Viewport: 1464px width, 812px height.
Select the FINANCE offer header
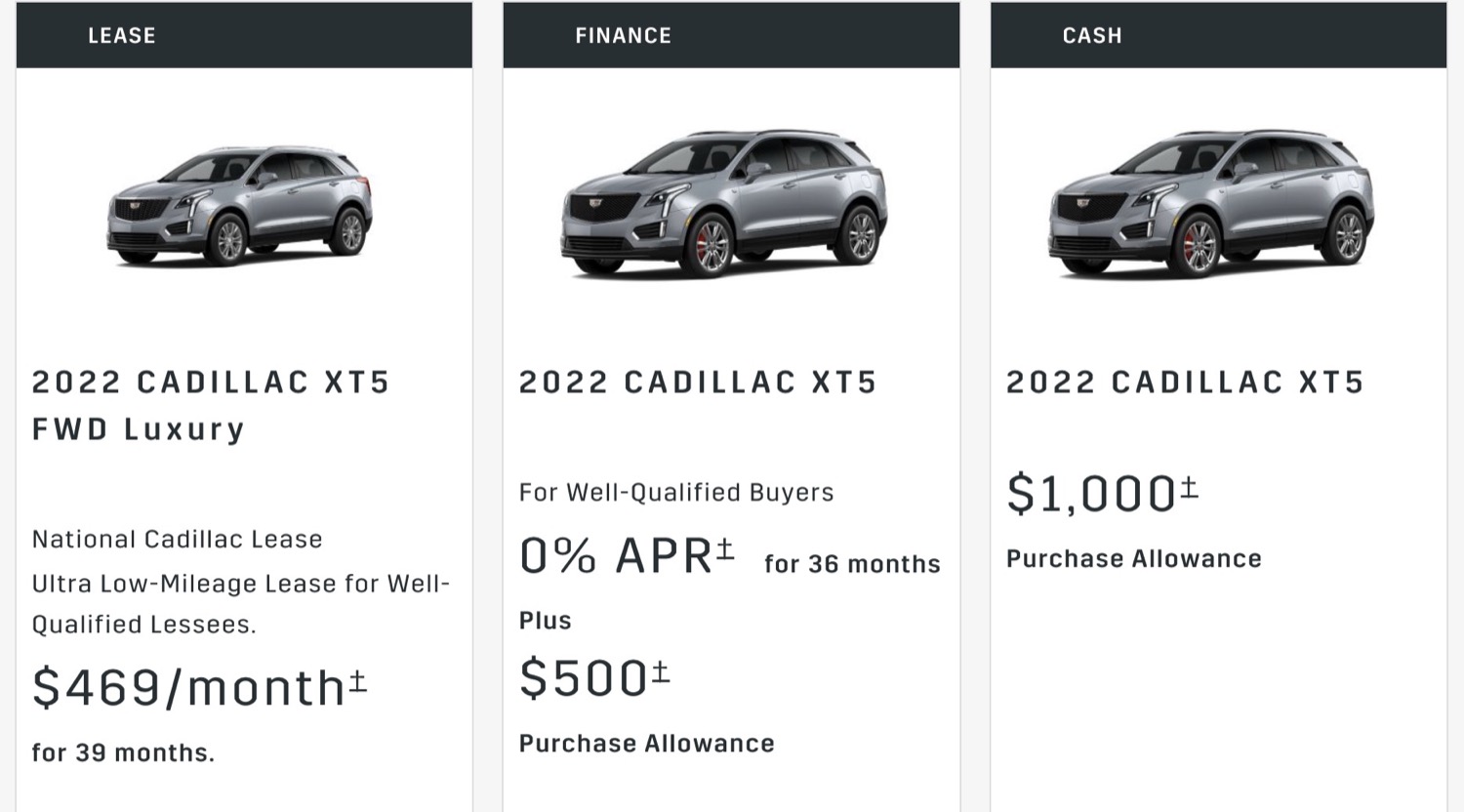click(x=731, y=35)
